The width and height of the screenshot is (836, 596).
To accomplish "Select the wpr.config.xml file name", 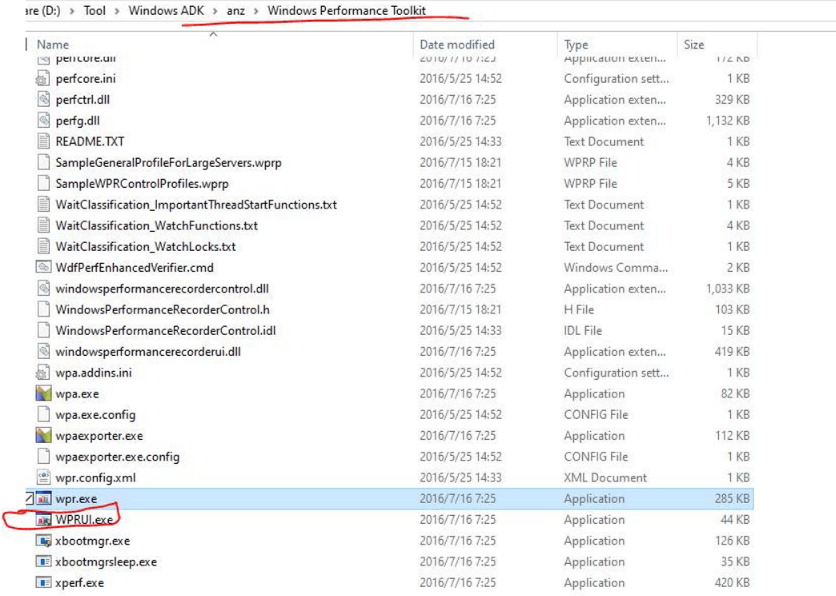I will point(96,478).
